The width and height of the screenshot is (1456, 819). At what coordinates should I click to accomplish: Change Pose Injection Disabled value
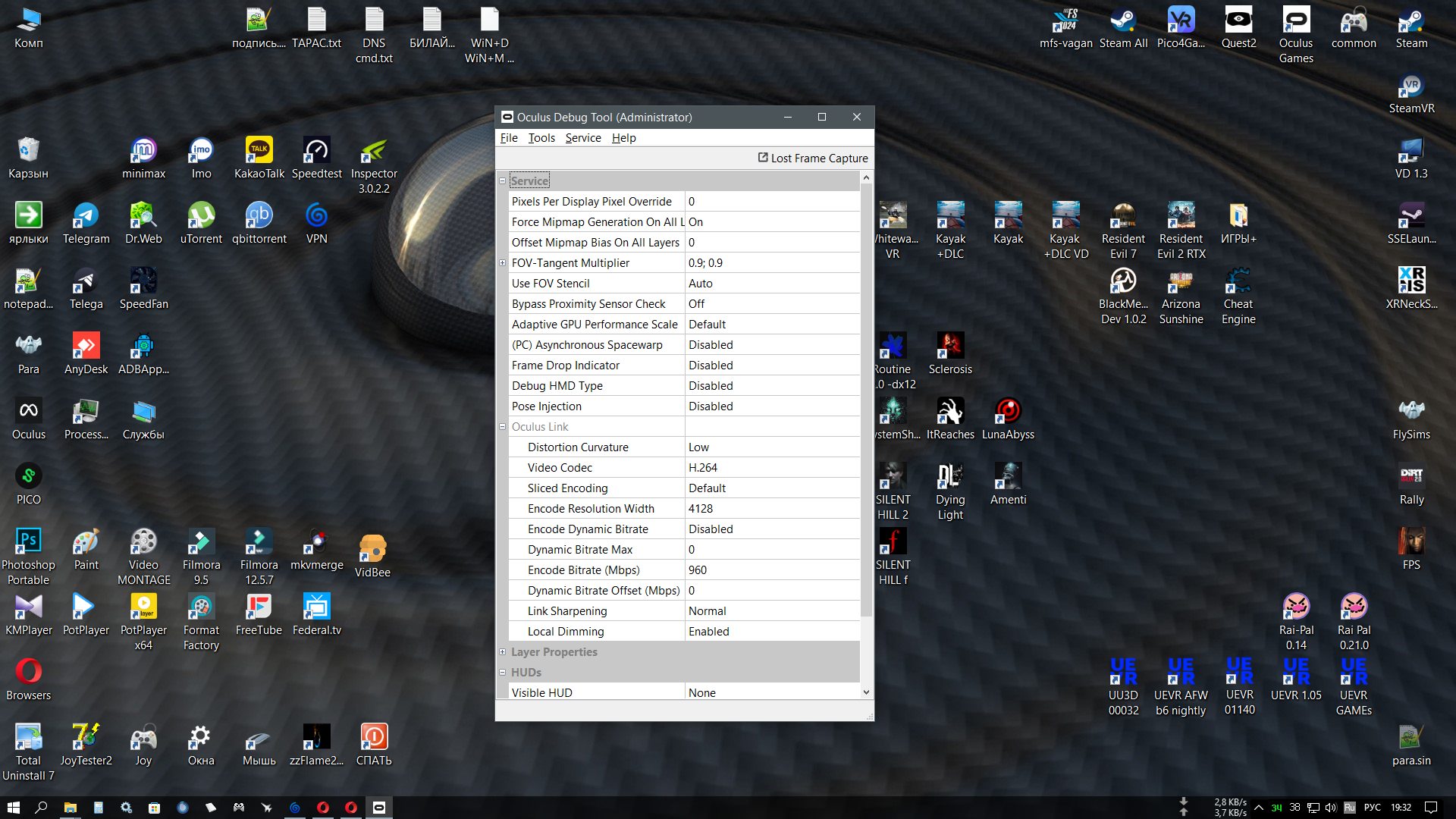(x=772, y=406)
